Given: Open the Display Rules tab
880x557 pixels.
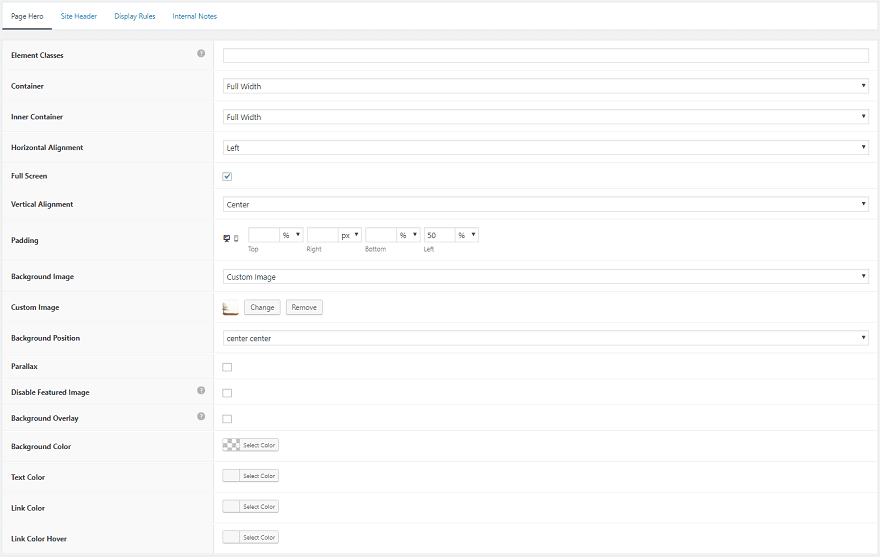Looking at the screenshot, I should coord(135,17).
